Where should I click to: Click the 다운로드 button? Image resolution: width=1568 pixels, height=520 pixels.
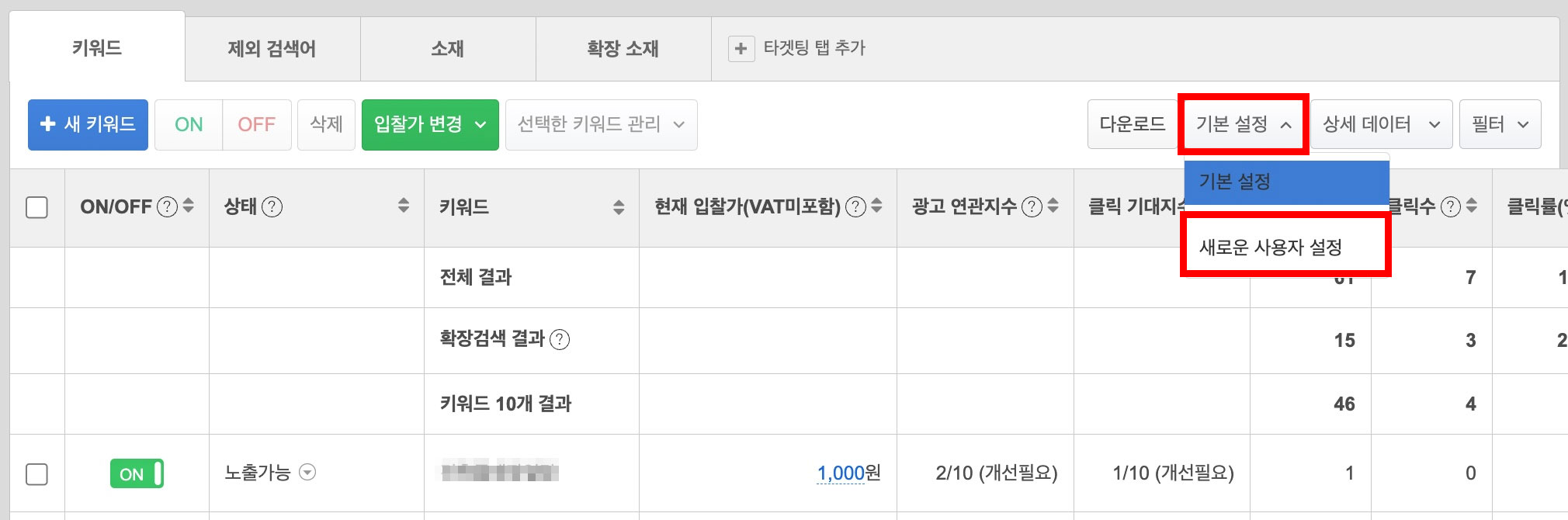coord(1132,124)
